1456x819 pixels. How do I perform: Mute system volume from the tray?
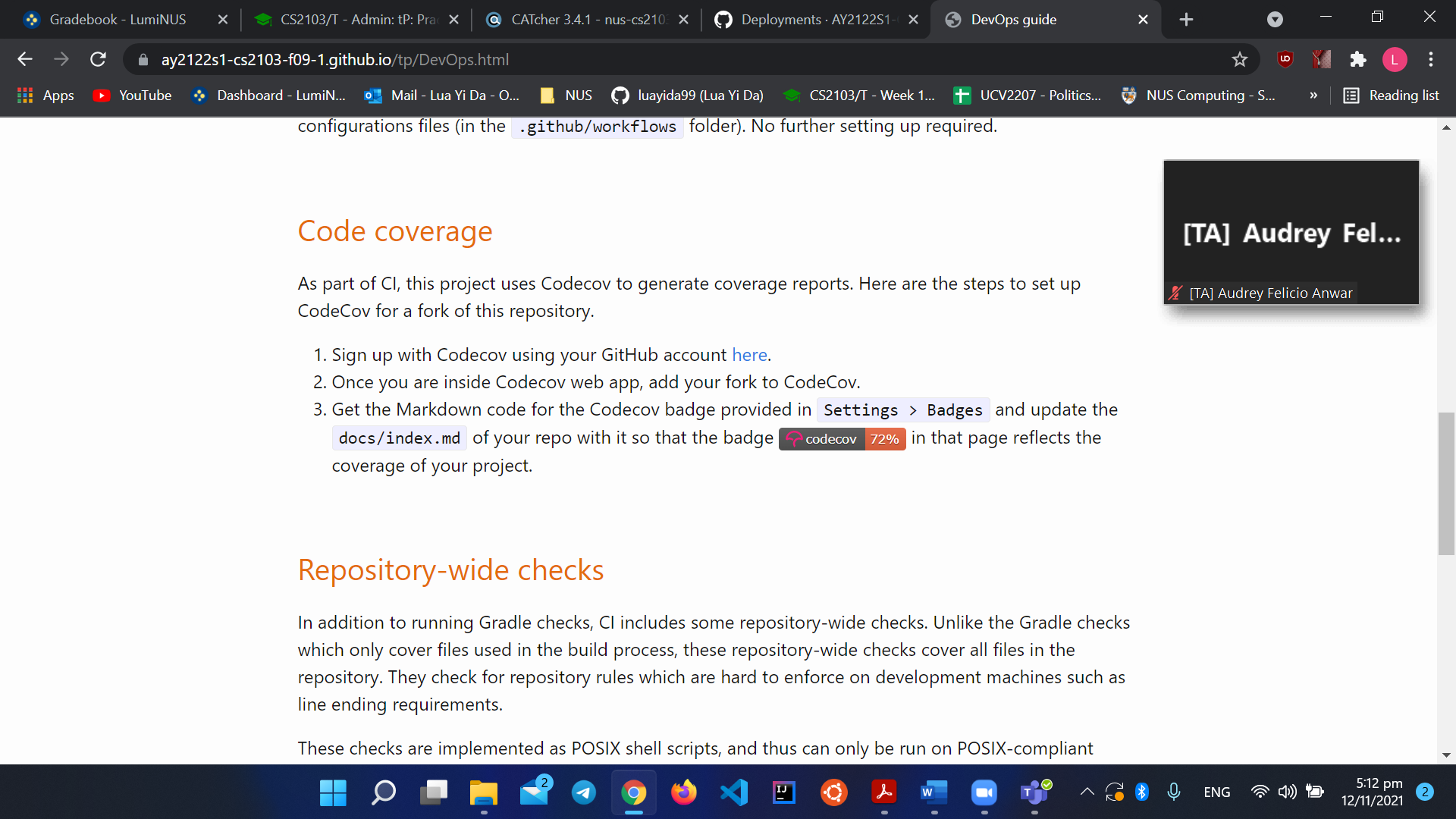[1288, 792]
